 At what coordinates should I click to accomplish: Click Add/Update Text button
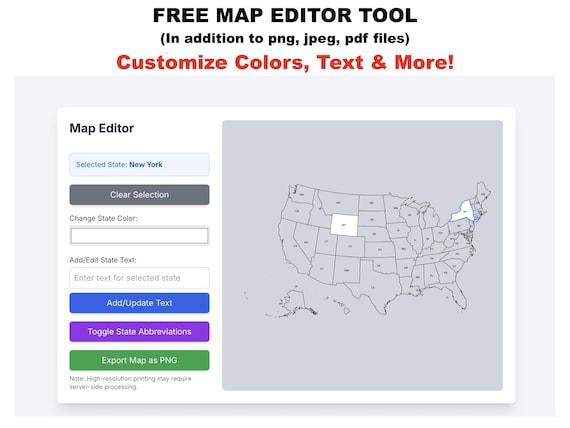(x=139, y=303)
